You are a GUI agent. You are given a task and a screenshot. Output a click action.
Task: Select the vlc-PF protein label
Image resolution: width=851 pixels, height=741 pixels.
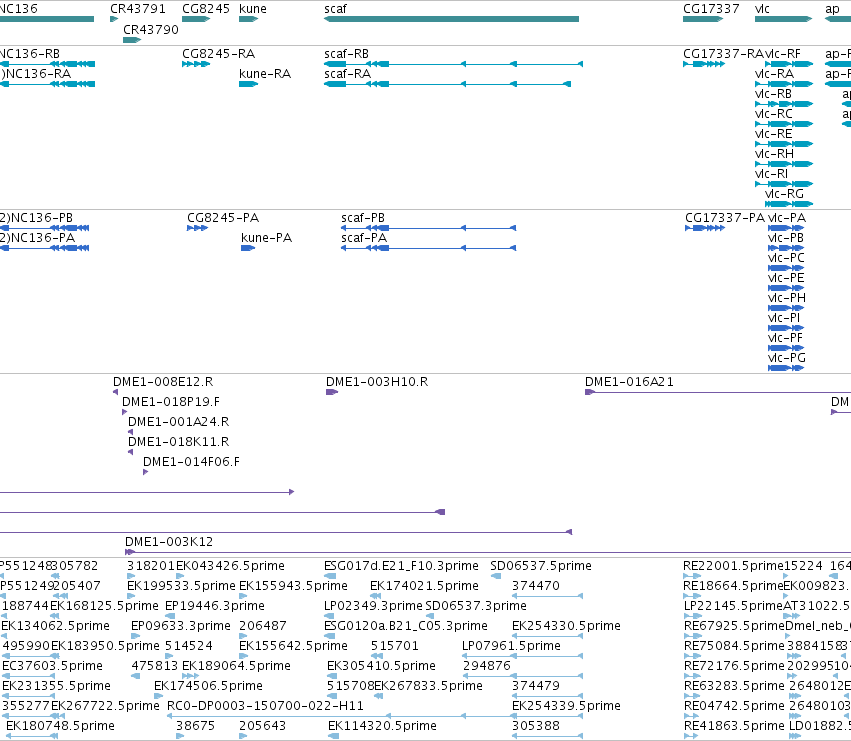pos(785,339)
